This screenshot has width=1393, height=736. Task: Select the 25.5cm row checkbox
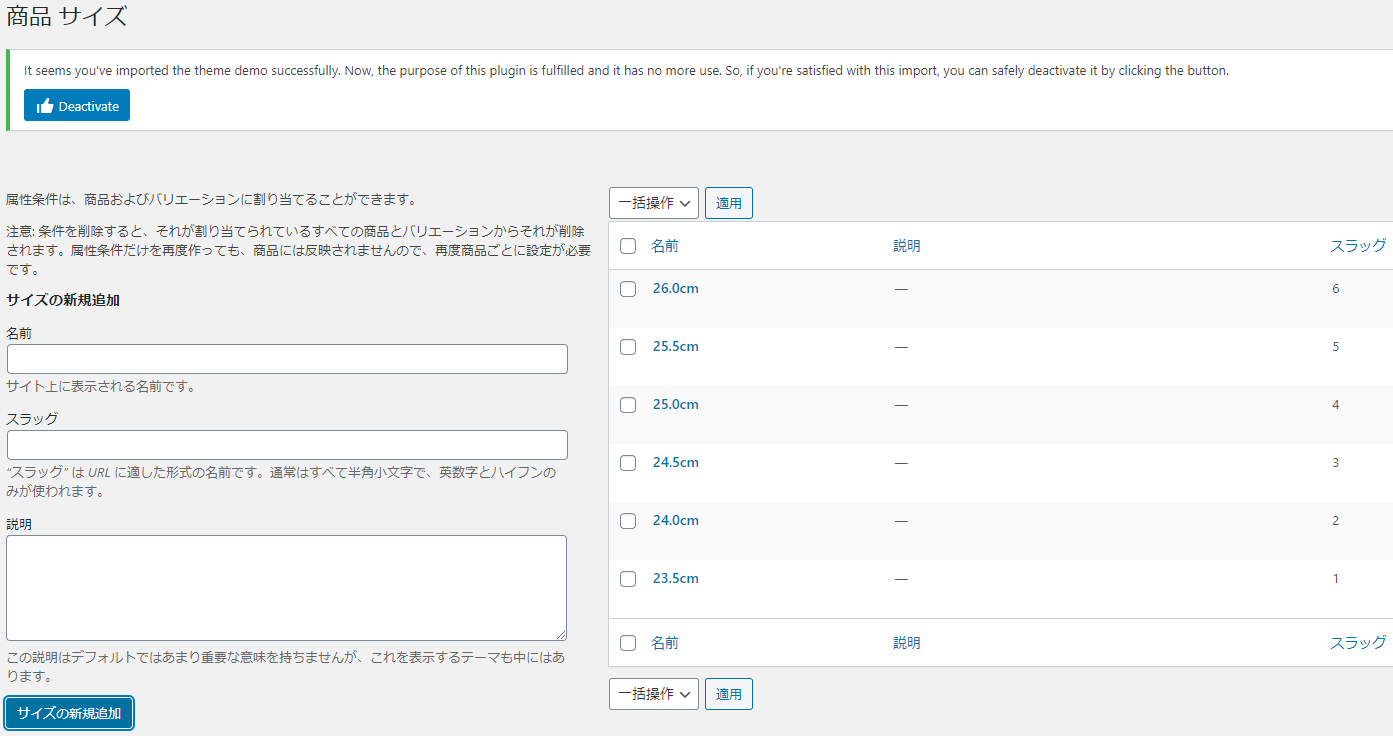point(628,347)
